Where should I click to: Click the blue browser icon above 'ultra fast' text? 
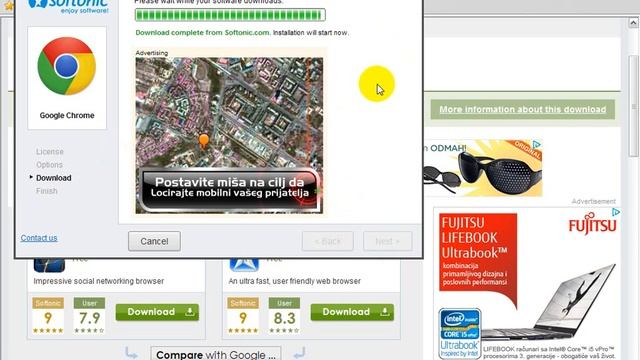coord(244,264)
